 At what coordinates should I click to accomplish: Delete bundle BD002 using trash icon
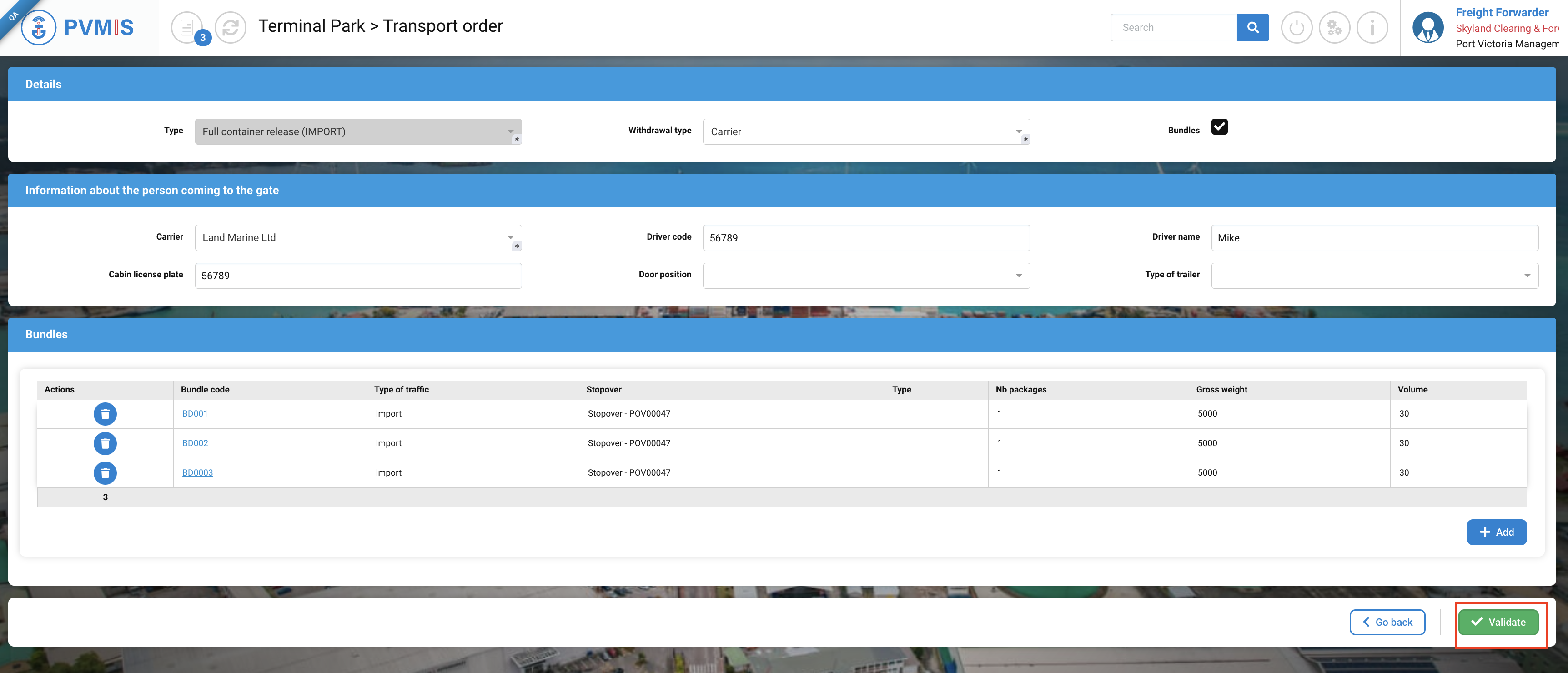coord(105,444)
